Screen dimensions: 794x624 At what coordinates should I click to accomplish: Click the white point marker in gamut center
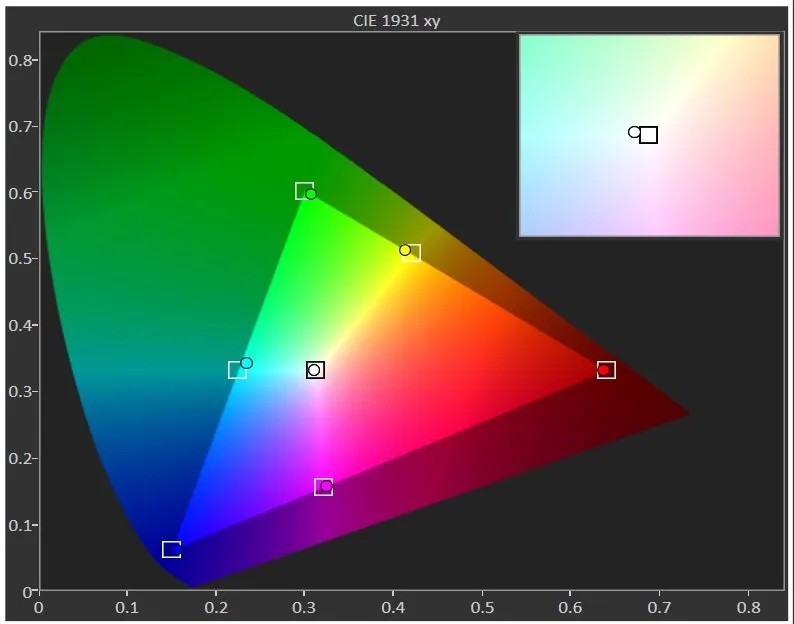[x=315, y=370]
